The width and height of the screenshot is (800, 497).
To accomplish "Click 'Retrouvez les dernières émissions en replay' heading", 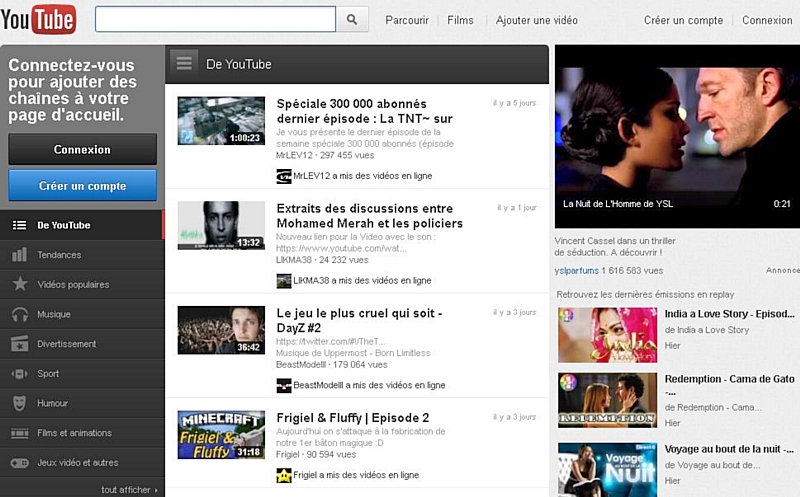I will [x=645, y=294].
